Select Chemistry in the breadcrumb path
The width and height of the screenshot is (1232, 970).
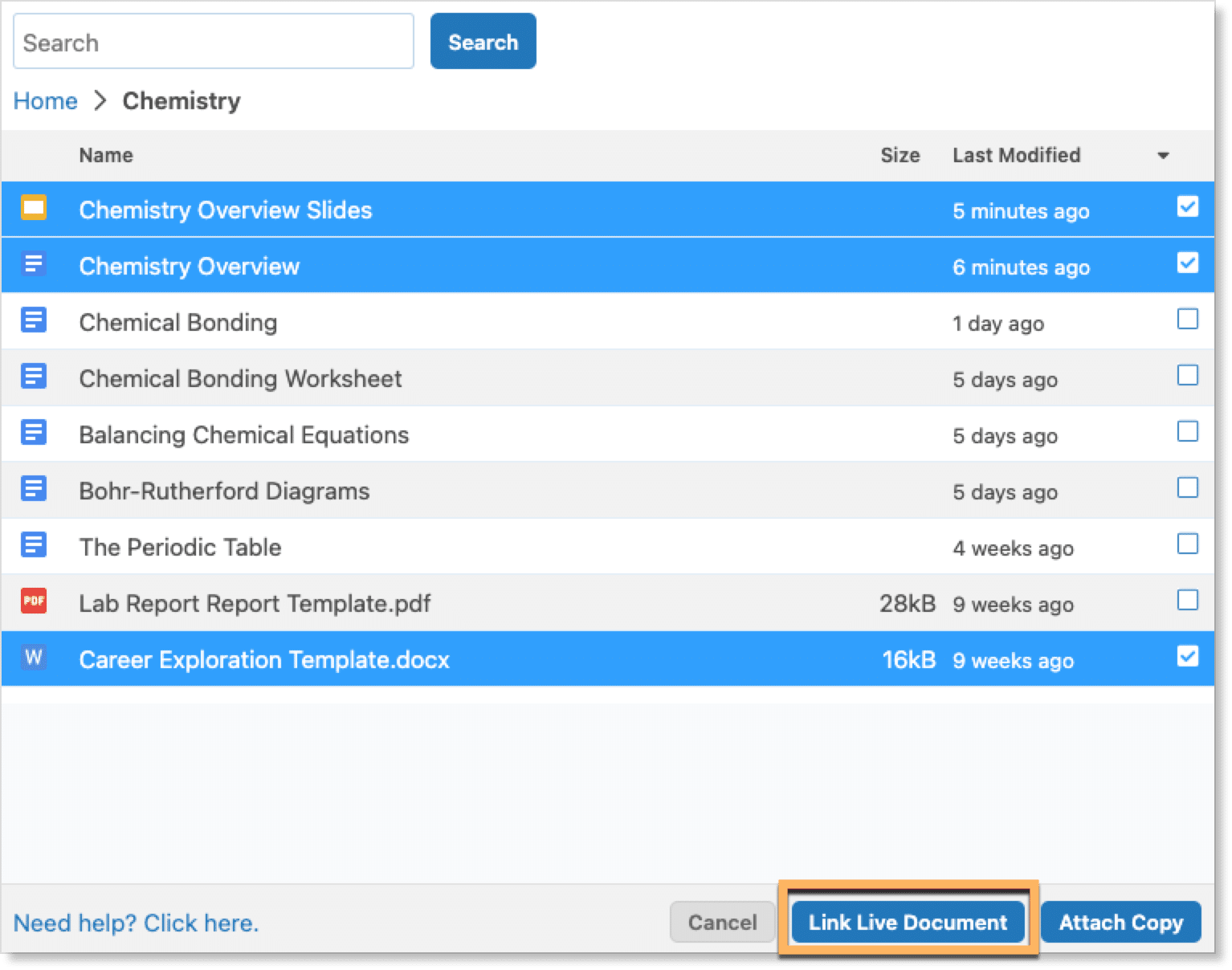coord(182,101)
